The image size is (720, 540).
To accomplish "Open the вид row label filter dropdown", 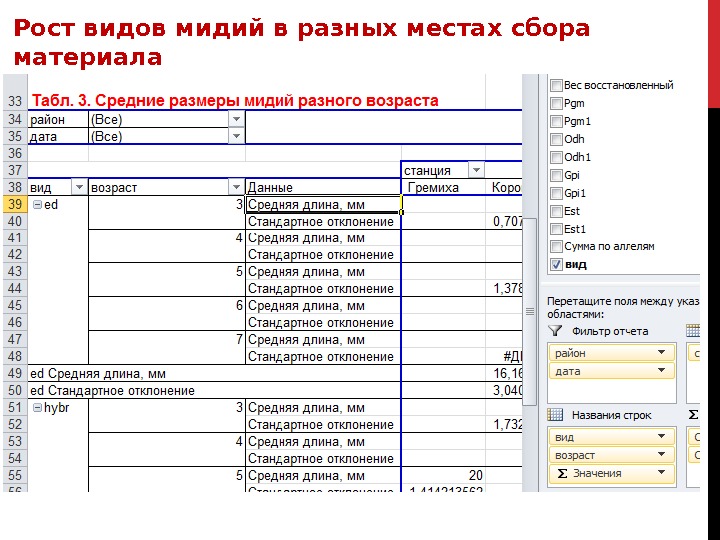I will tap(79, 187).
